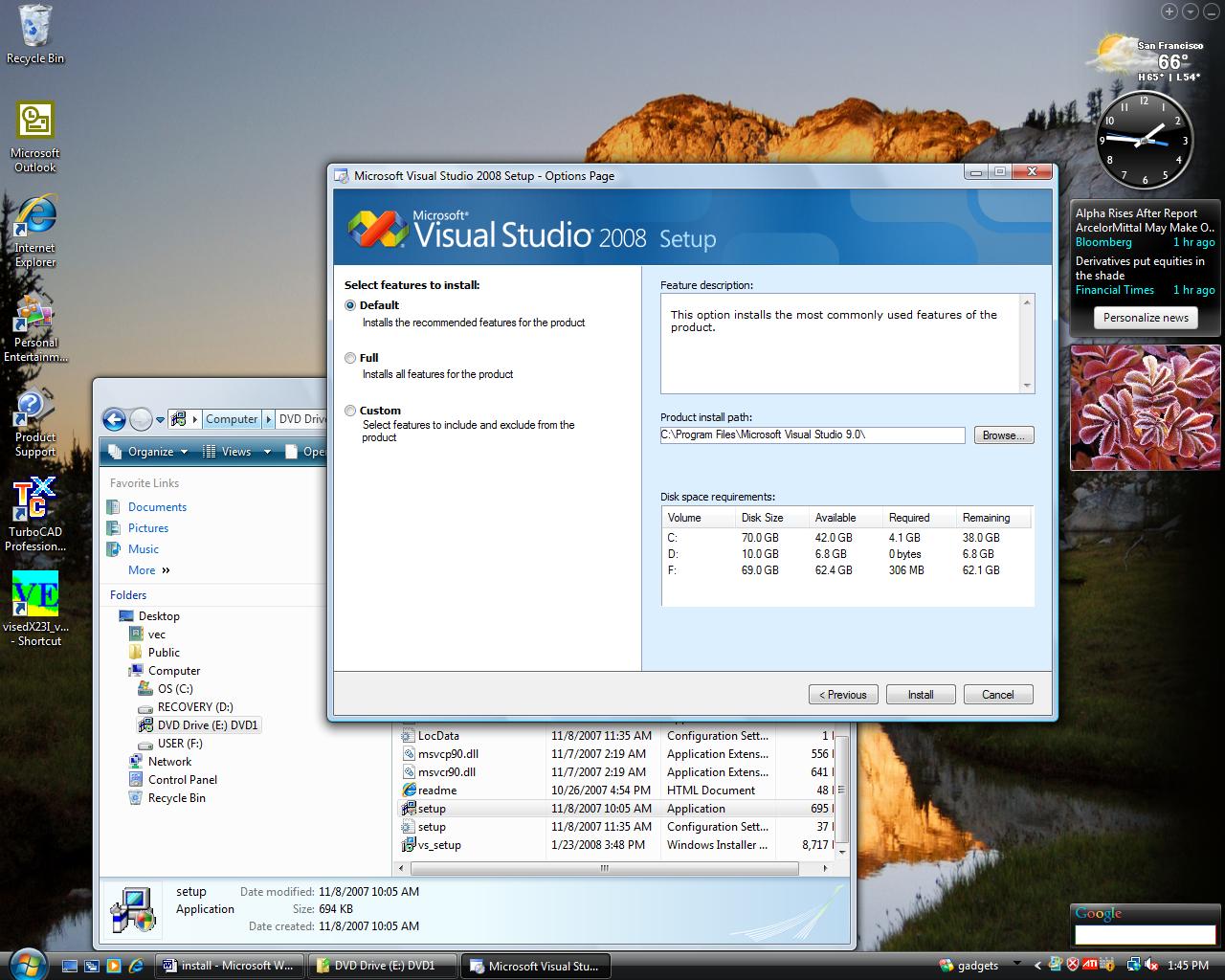Open the Views dropdown arrow in Explorer
Image resolution: width=1225 pixels, height=980 pixels.
(x=267, y=452)
